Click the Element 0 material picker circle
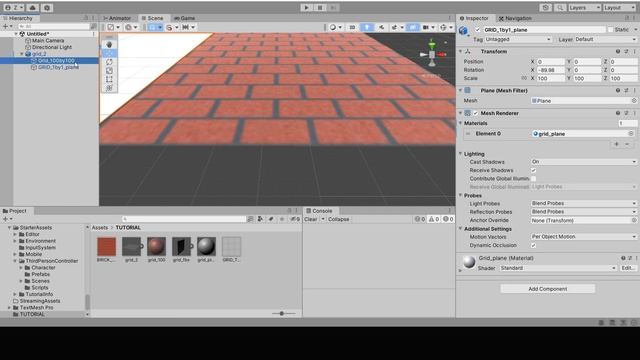The width and height of the screenshot is (640, 360). pos(631,134)
